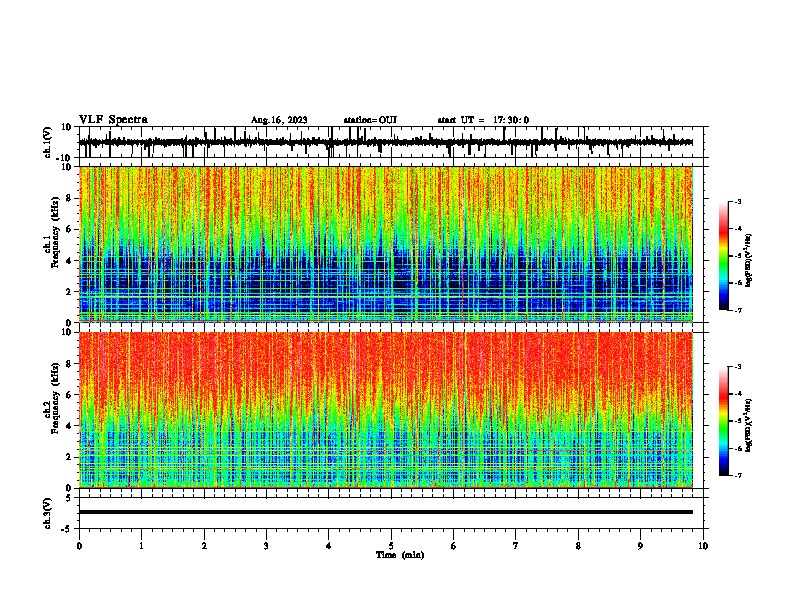792x612 pixels.
Task: Click time axis tick label '6'
Action: tap(454, 546)
